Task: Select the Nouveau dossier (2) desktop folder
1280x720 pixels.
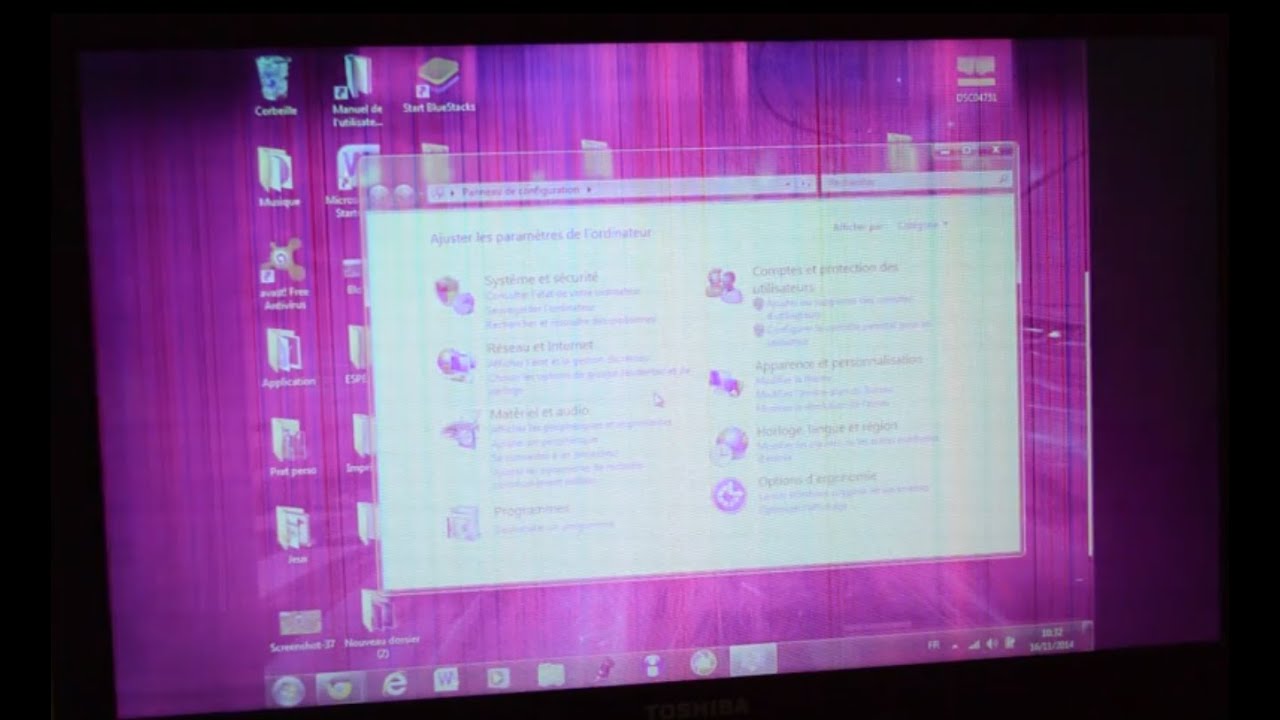Action: 381,626
